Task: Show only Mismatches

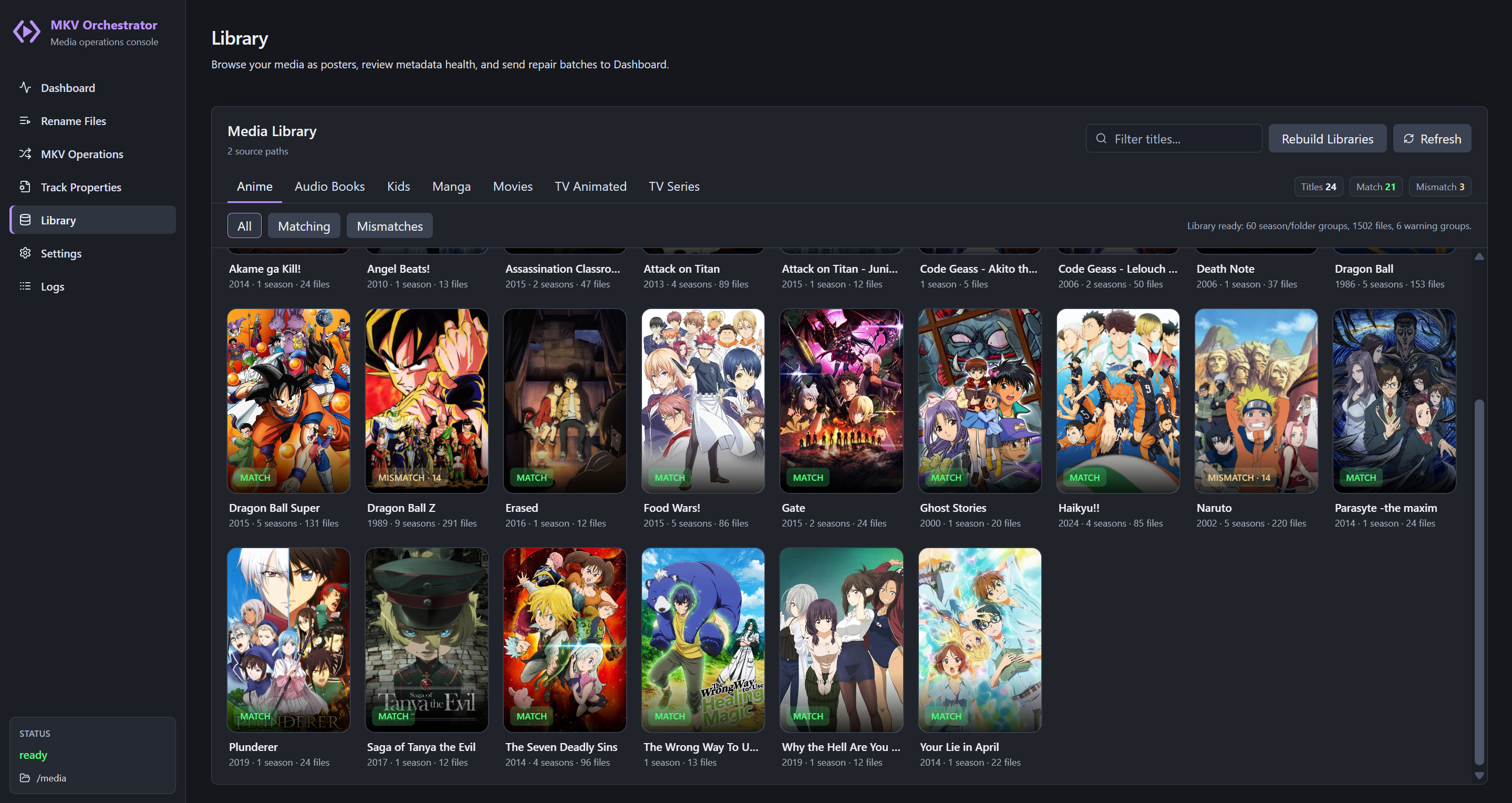Action: pos(390,226)
